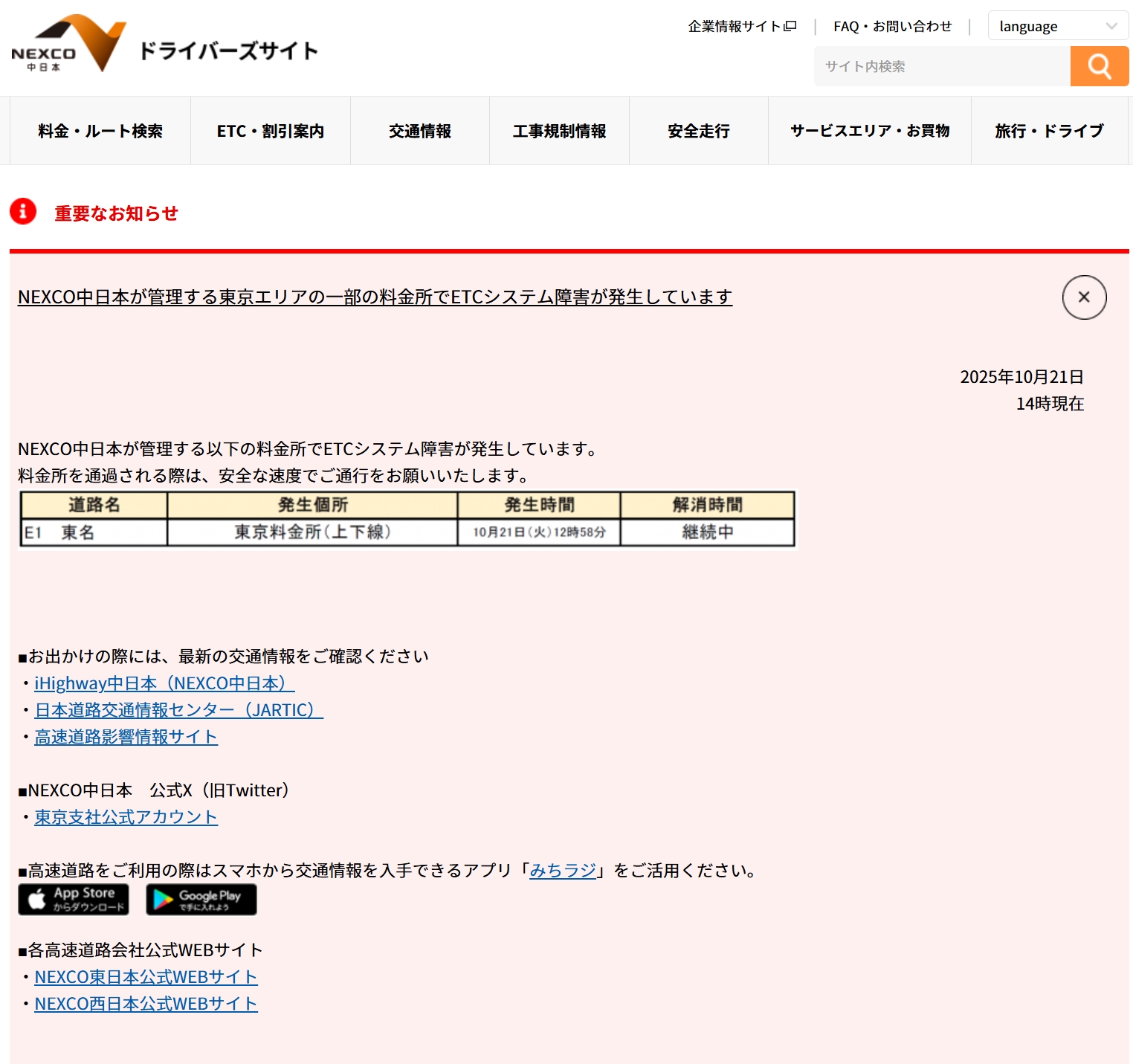
Task: Click the Google Play download badge
Action: pyautogui.click(x=201, y=900)
